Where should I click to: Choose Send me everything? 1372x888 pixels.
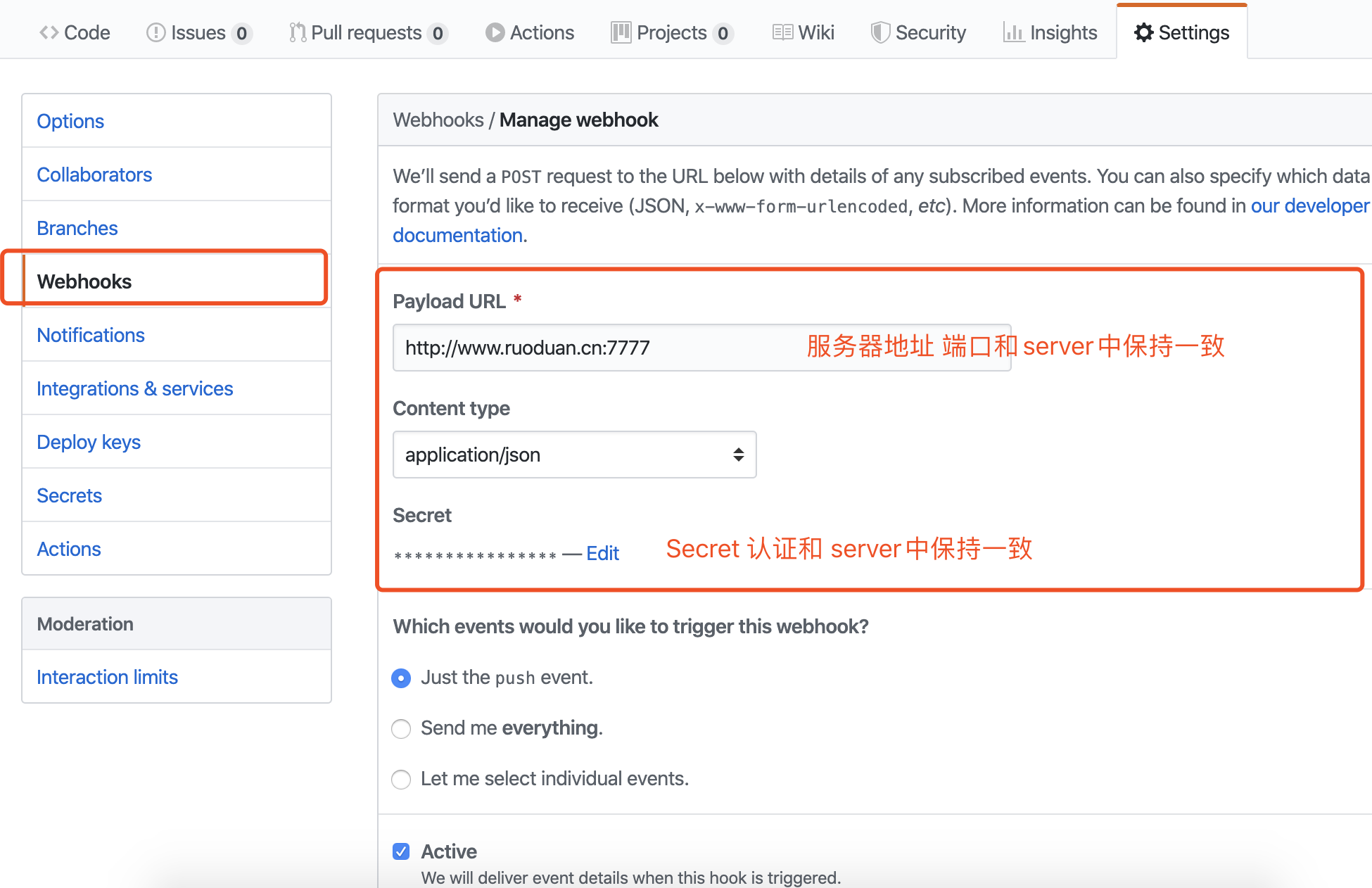click(400, 729)
